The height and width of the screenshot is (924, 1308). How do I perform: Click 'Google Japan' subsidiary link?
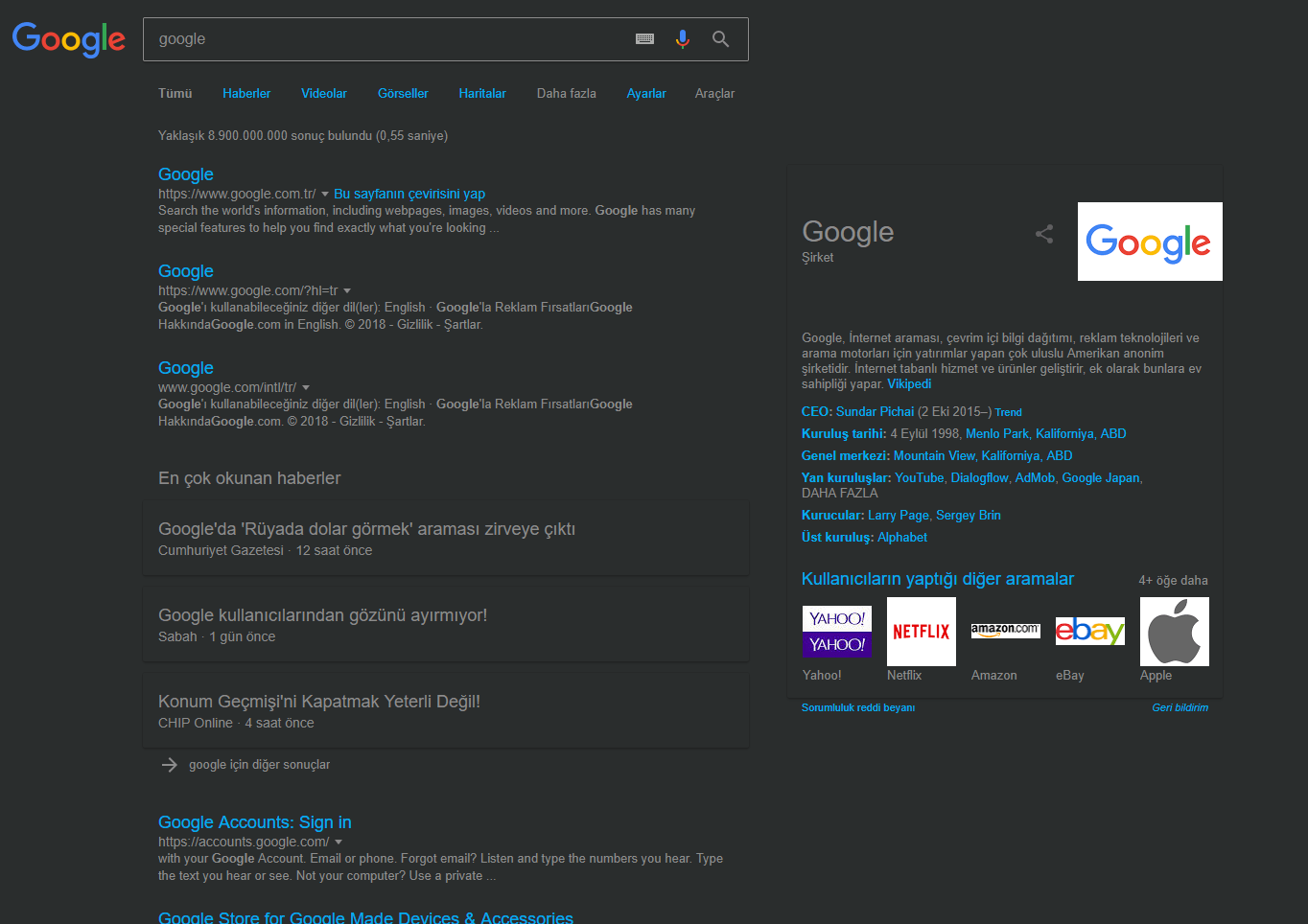tap(1101, 478)
